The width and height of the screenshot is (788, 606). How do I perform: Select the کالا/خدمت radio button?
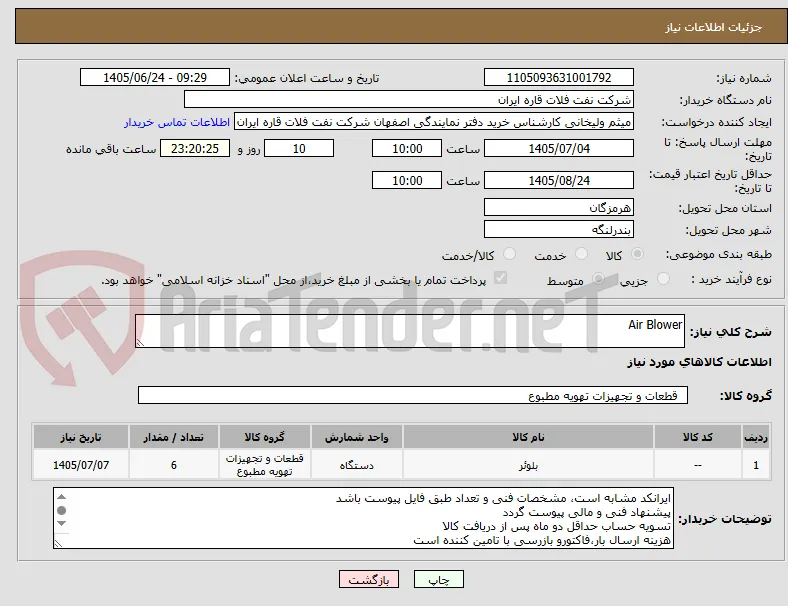coord(510,254)
